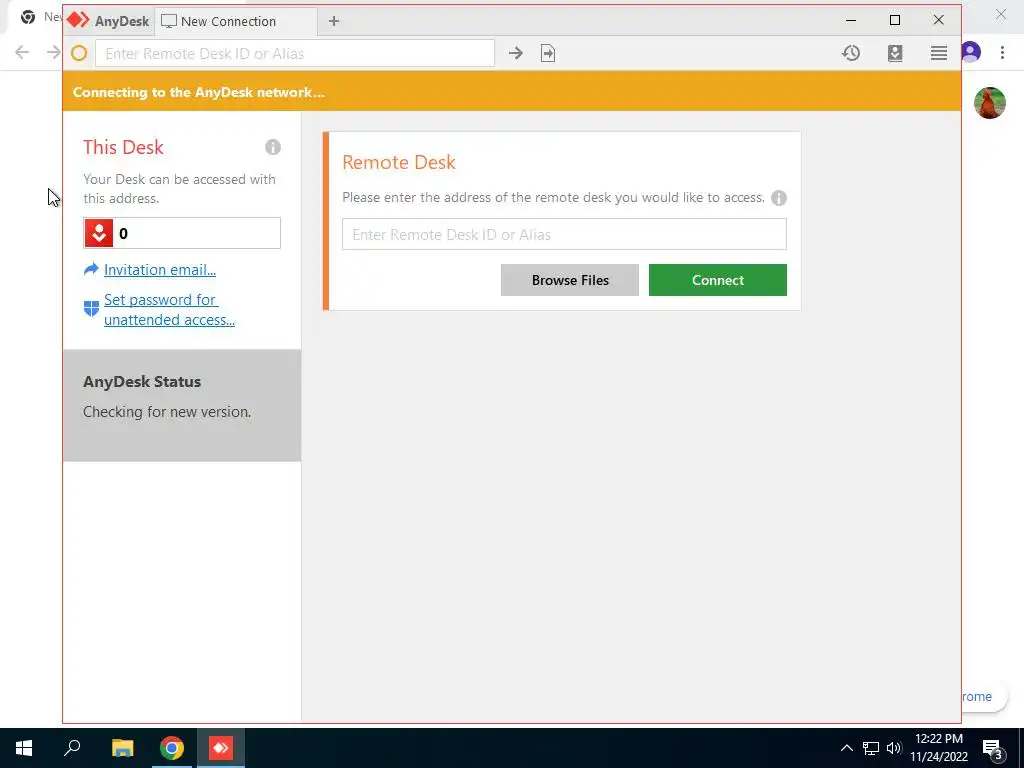The image size is (1024, 768).
Task: Open the AnyDesk hamburger menu
Action: [x=939, y=53]
